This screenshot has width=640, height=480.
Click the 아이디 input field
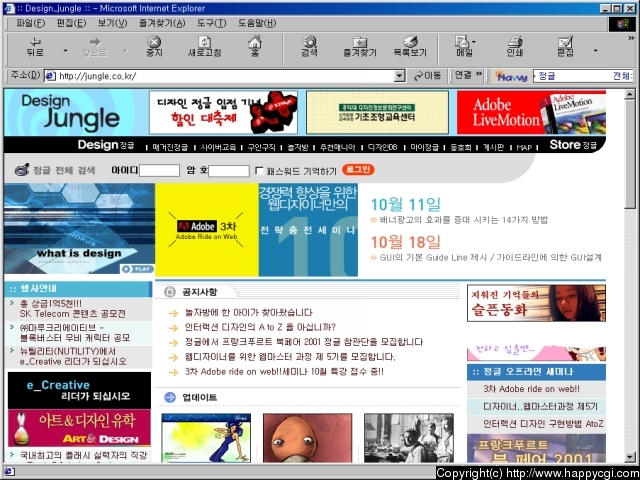click(x=159, y=170)
